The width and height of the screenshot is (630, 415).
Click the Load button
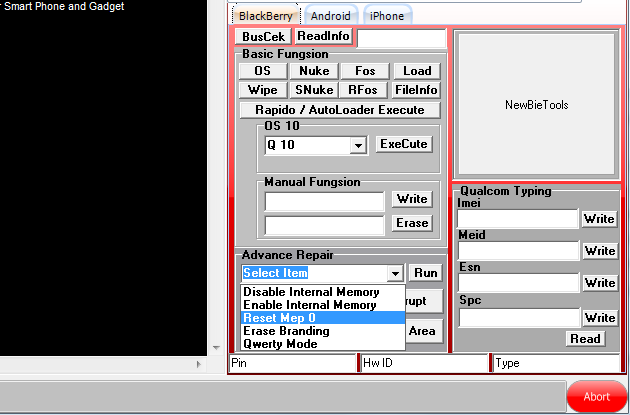417,71
